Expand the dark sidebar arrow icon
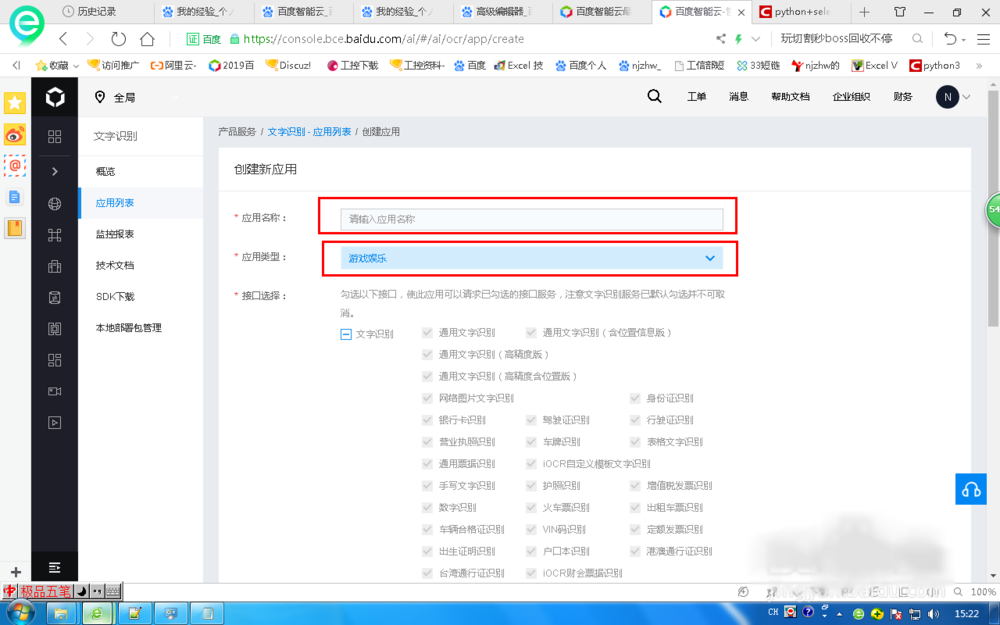This screenshot has width=1000, height=625. (55, 171)
